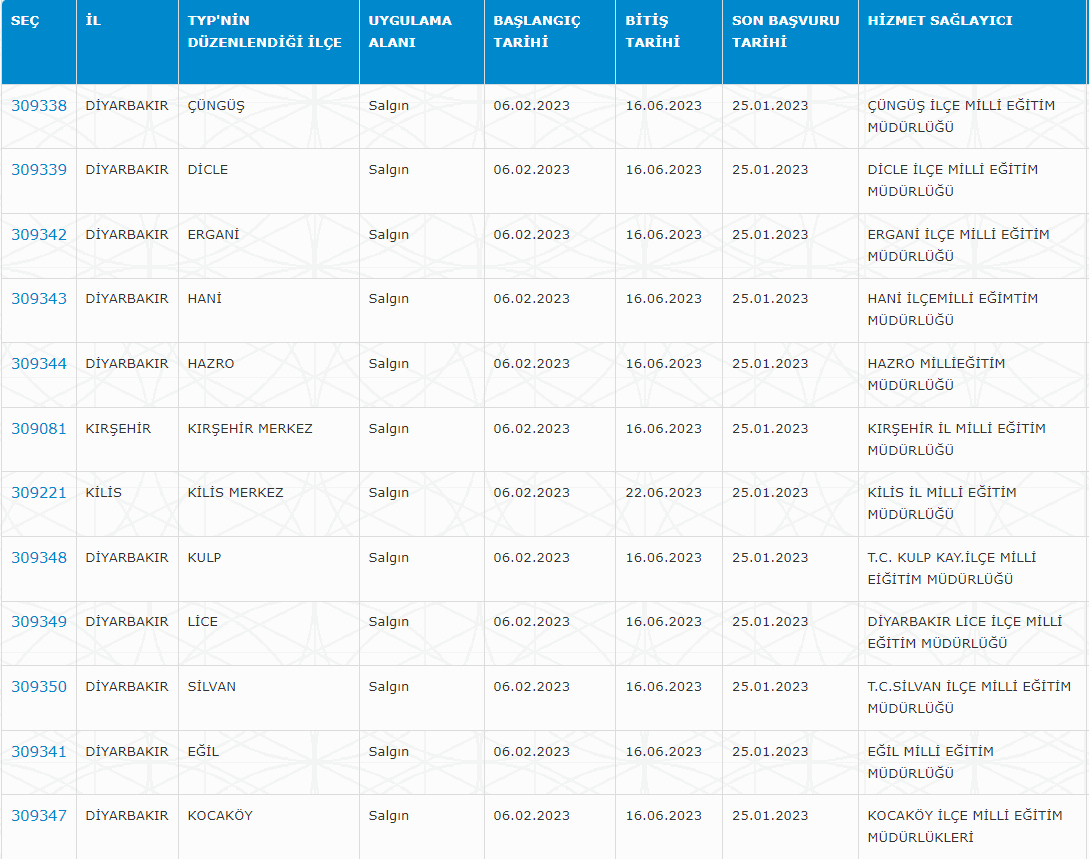Click 25.01.2023 in the SİLVAN row
The image size is (1089, 859).
pyautogui.click(x=770, y=687)
